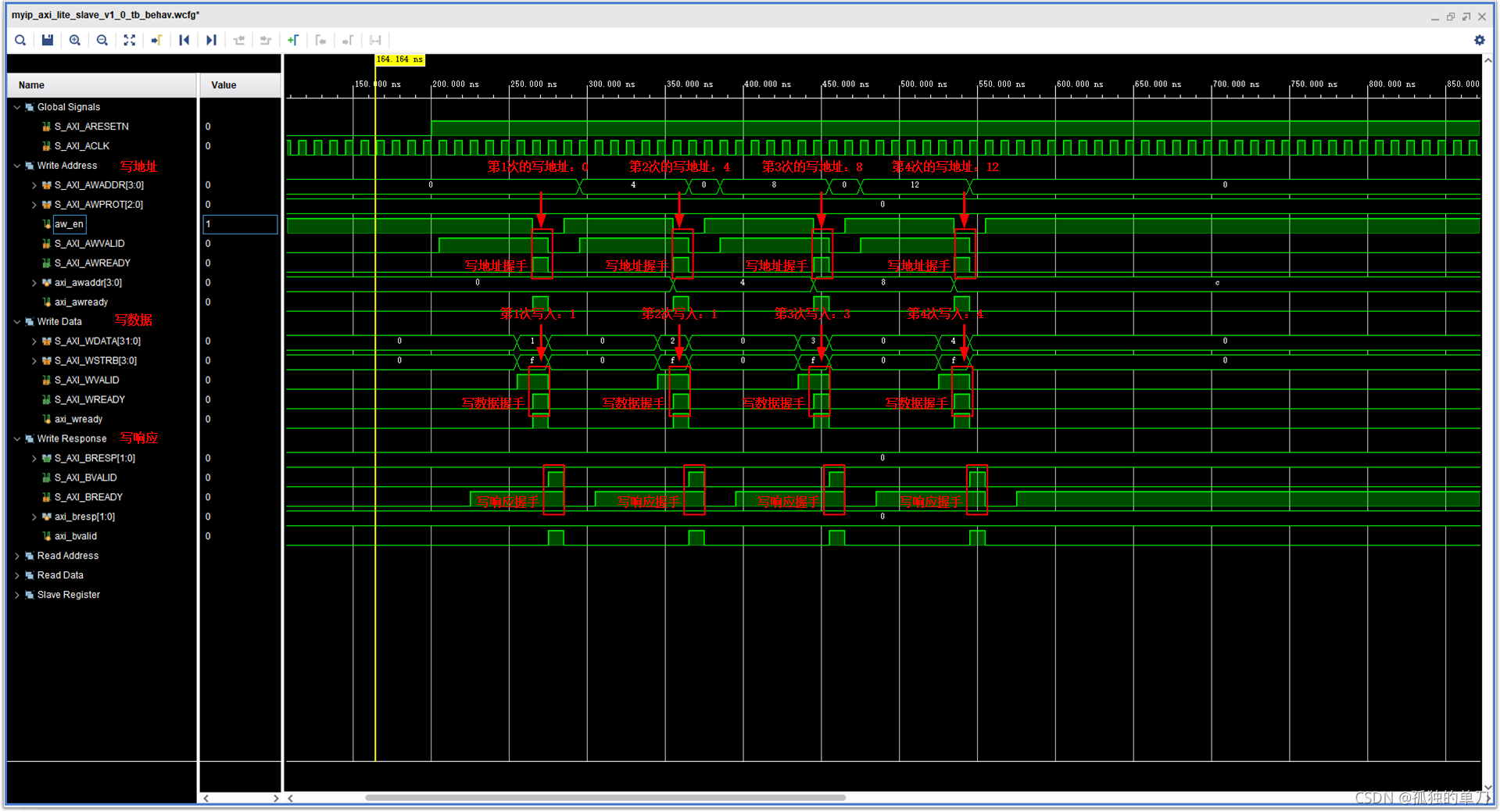Expand S_AXI_WDATA[31:0] bus bits
Viewport: 1500px width, 812px height.
34,341
